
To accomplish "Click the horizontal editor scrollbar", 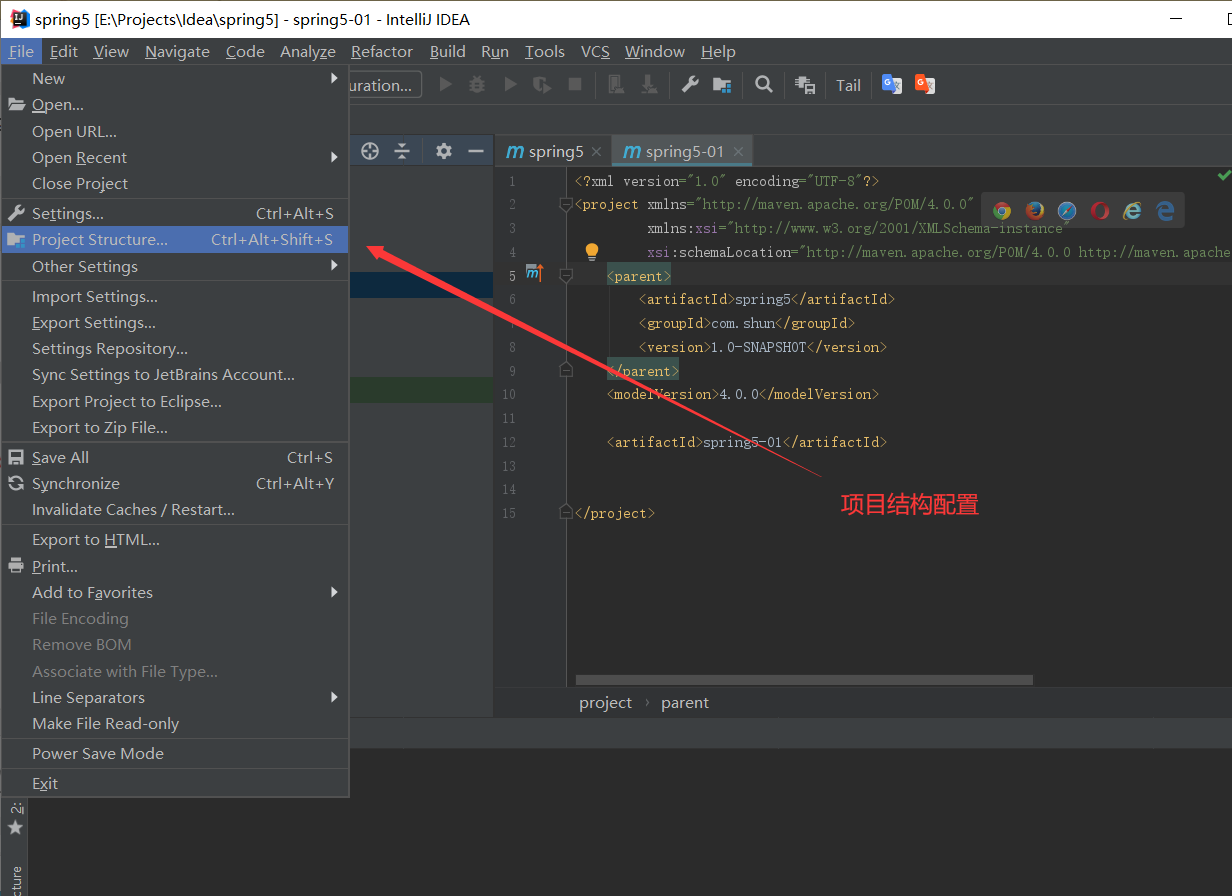I will point(804,680).
